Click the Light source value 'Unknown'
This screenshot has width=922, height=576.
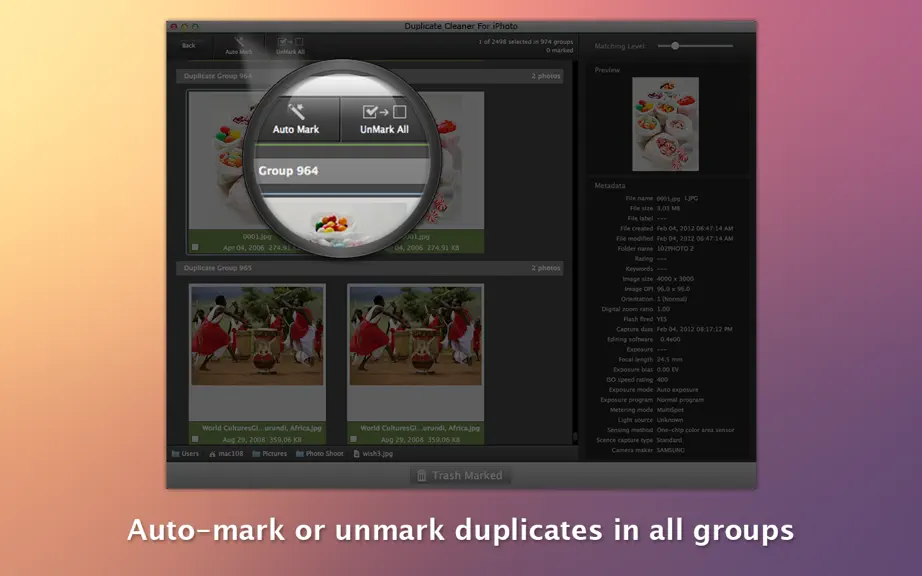(670, 420)
